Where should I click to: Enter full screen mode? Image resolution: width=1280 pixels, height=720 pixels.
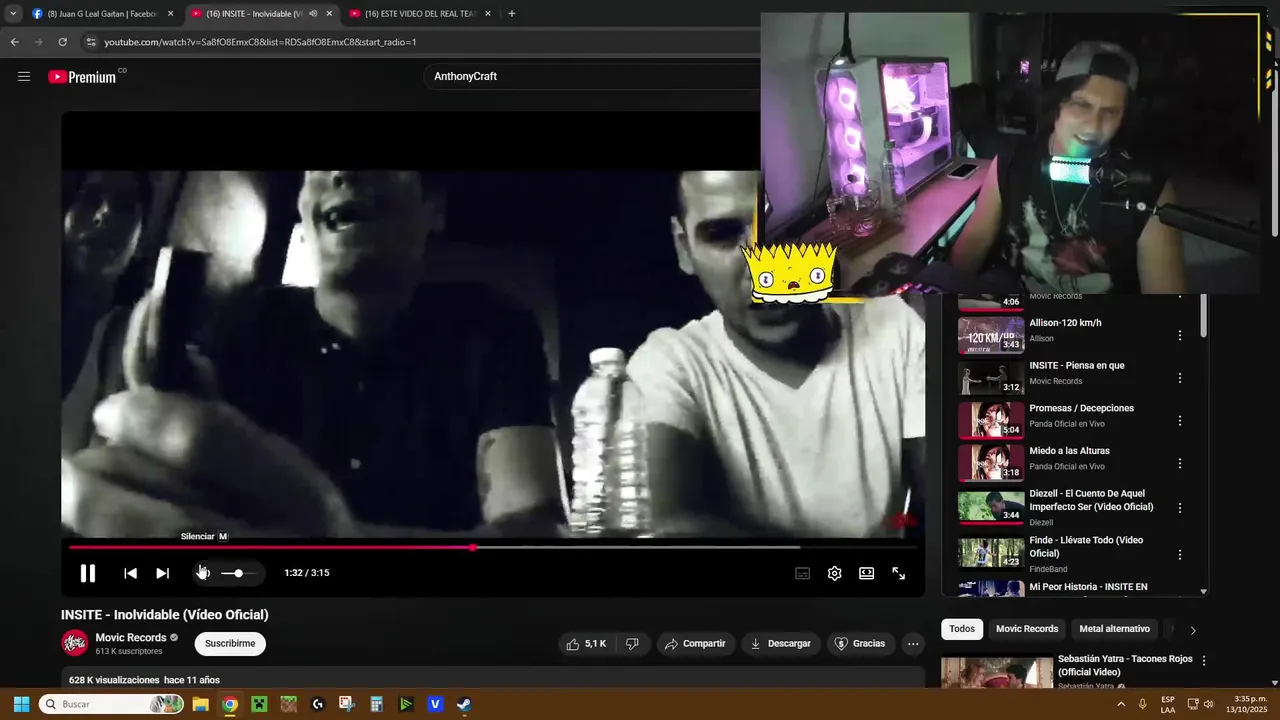(x=898, y=573)
